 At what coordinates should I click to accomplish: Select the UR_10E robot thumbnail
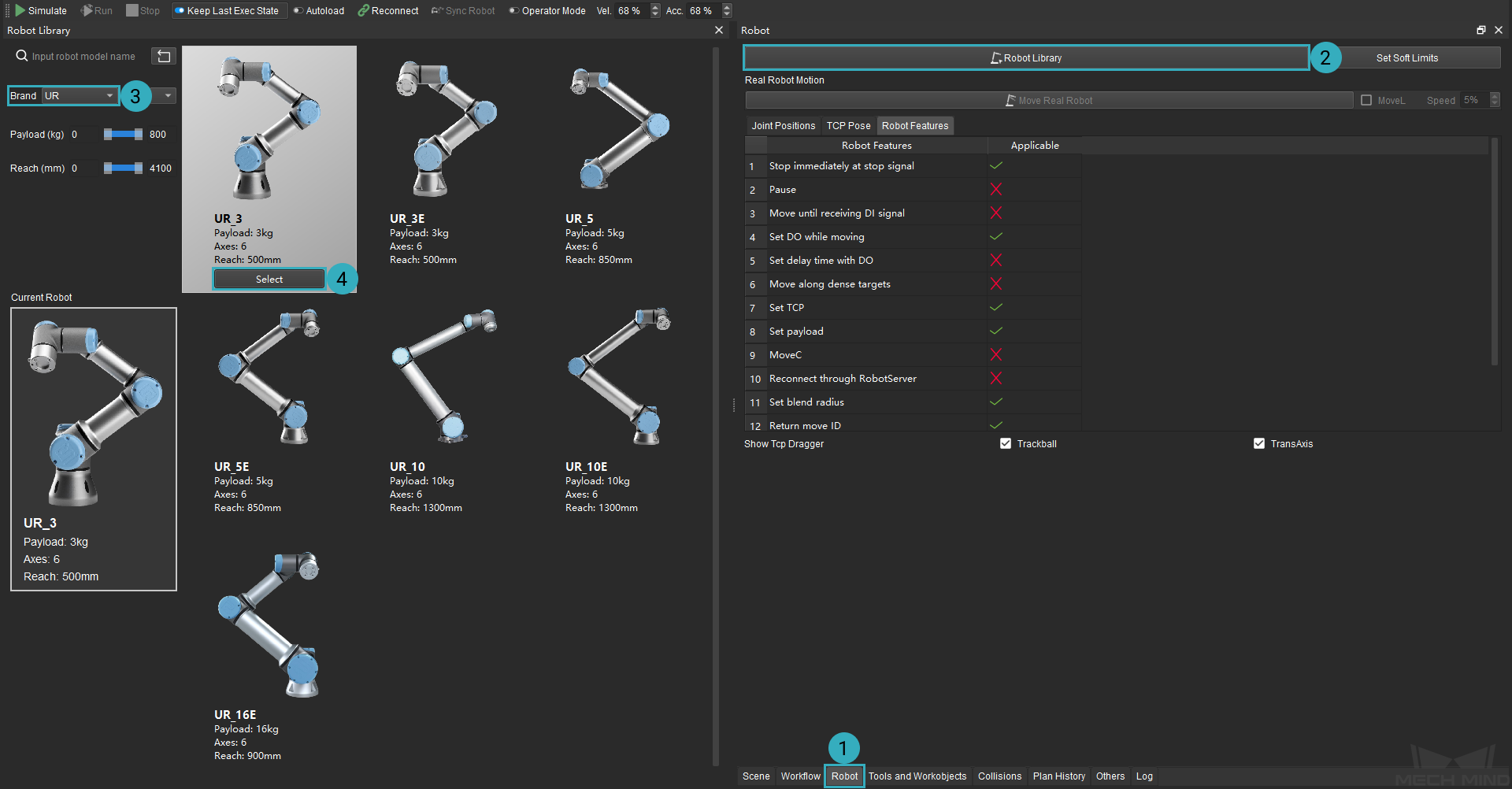(621, 376)
